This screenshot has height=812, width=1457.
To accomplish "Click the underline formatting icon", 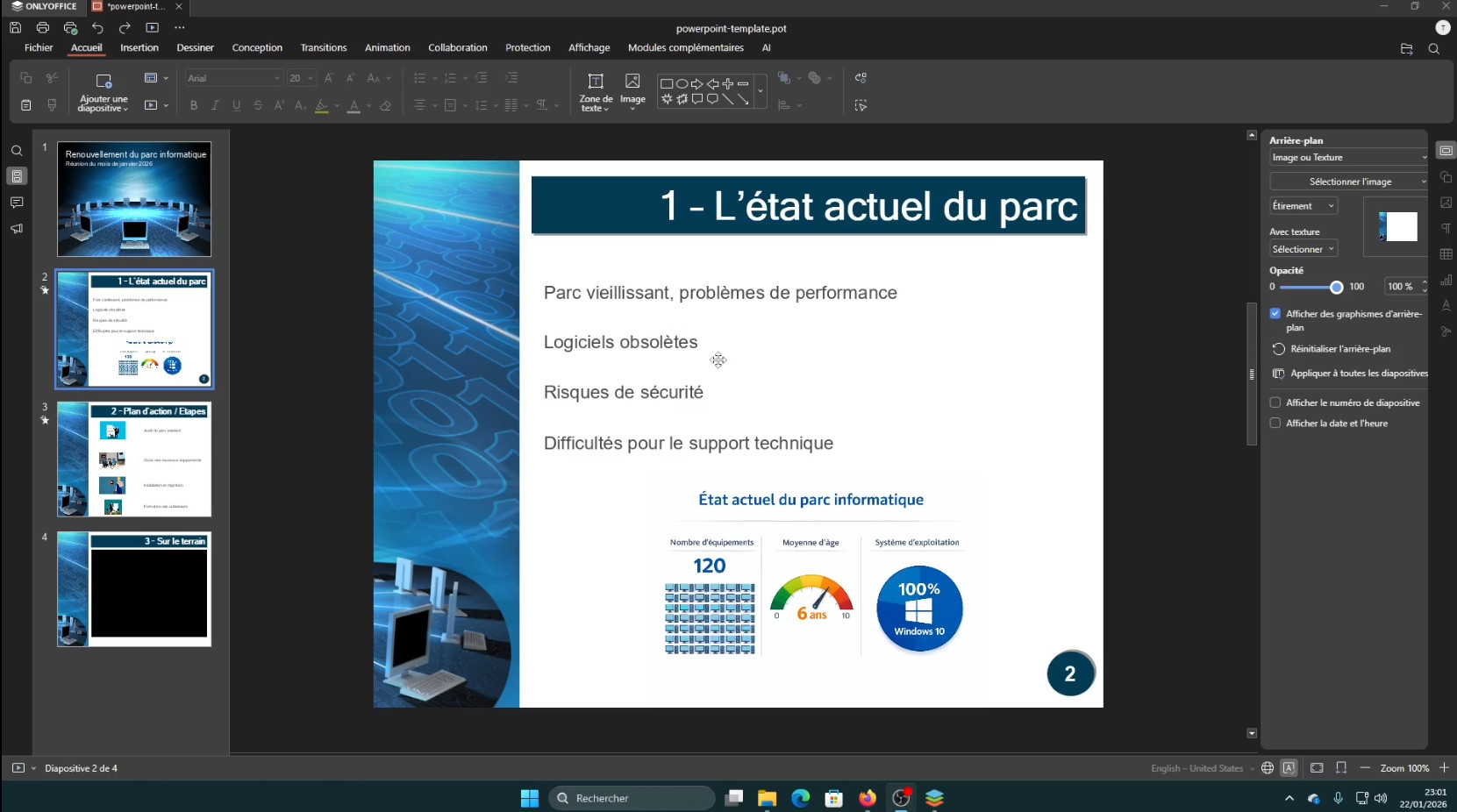I will [237, 105].
